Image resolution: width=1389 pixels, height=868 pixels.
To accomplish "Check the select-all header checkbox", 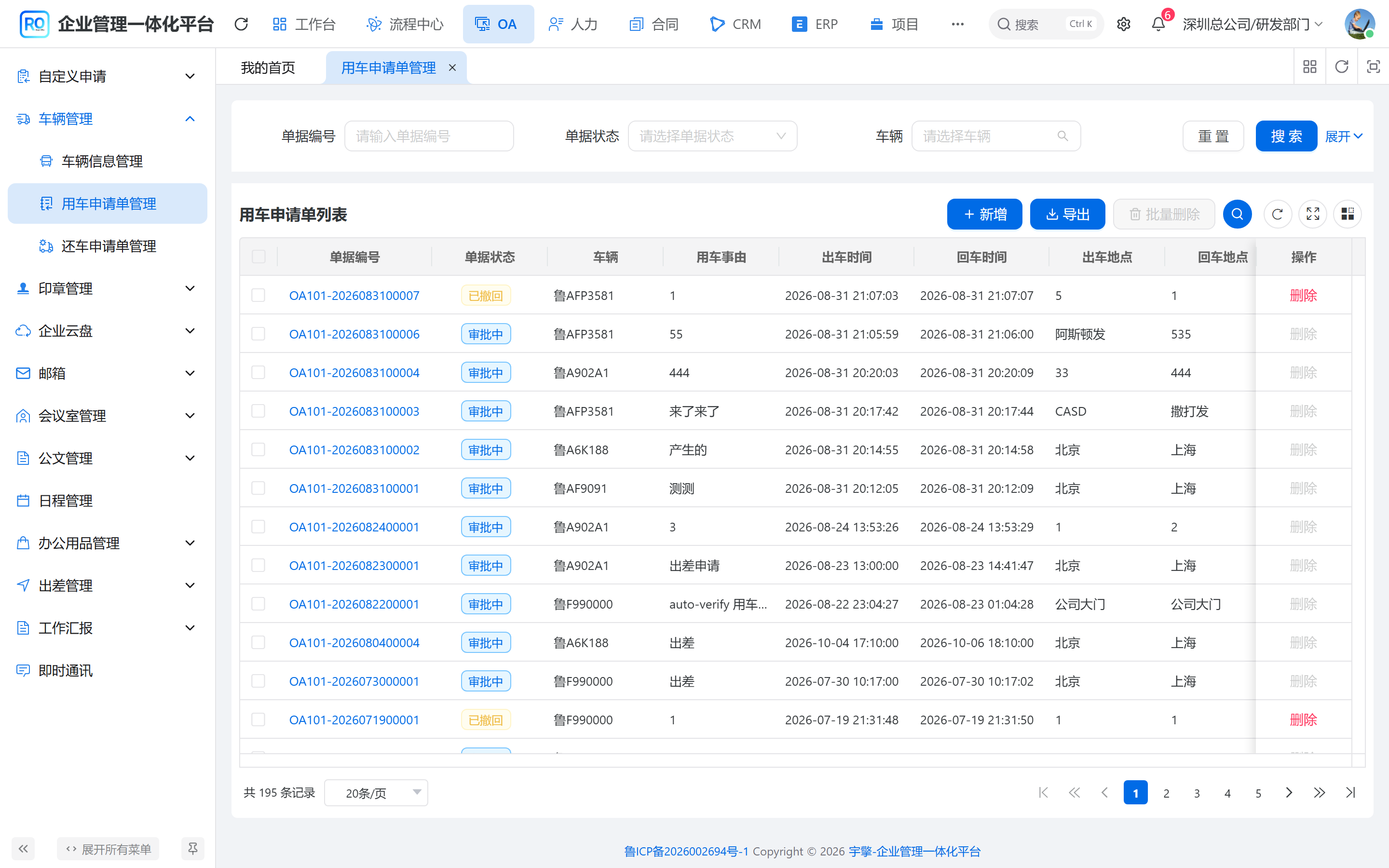I will coord(259,257).
